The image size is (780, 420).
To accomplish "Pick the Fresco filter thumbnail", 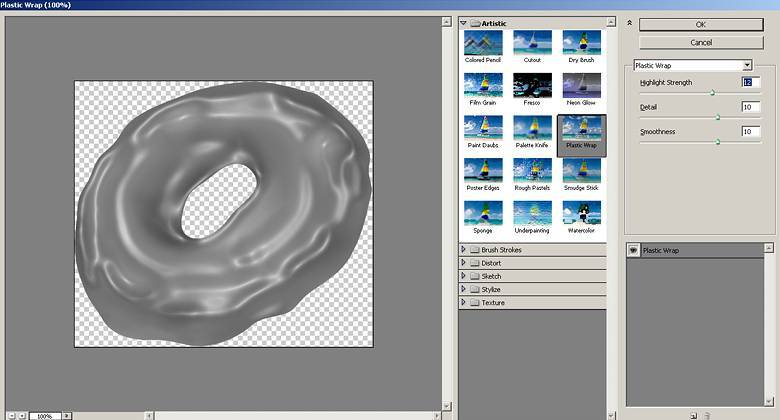I will tap(532, 86).
